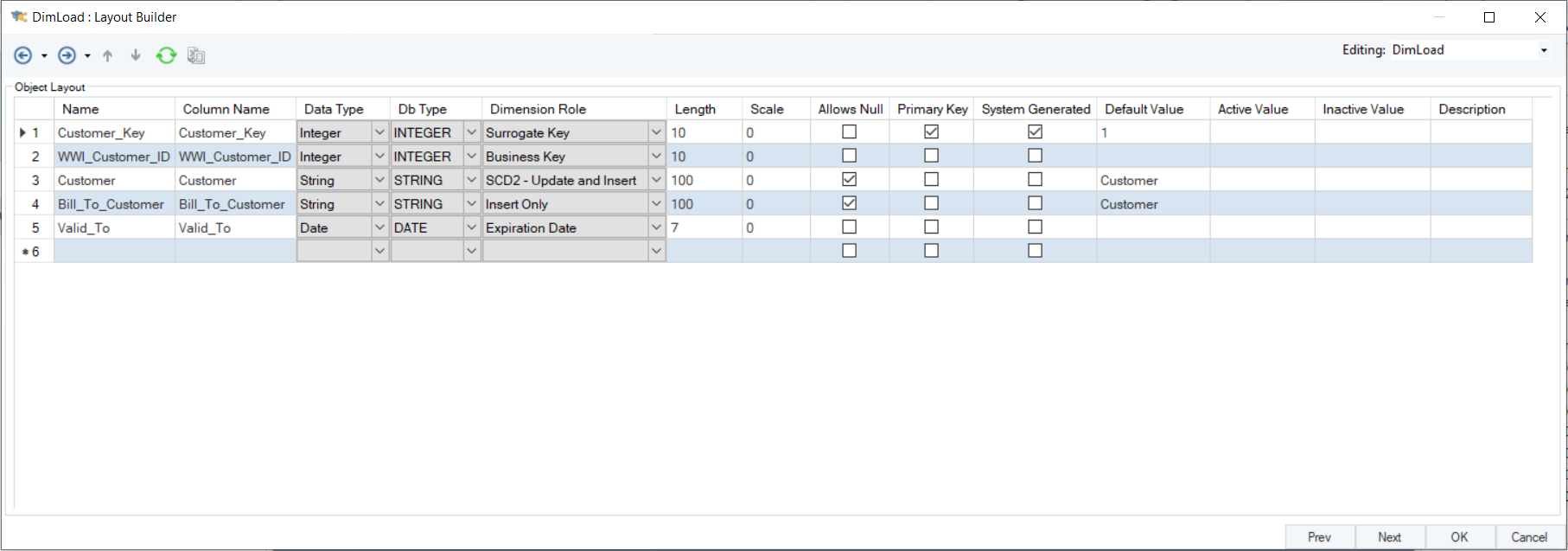Expand Dimension Role dropdown for Customer_Key

point(656,132)
